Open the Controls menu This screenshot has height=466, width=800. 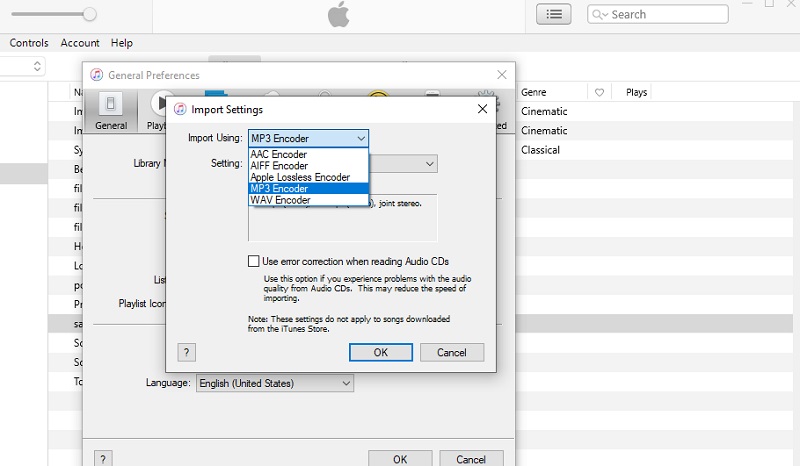(29, 43)
